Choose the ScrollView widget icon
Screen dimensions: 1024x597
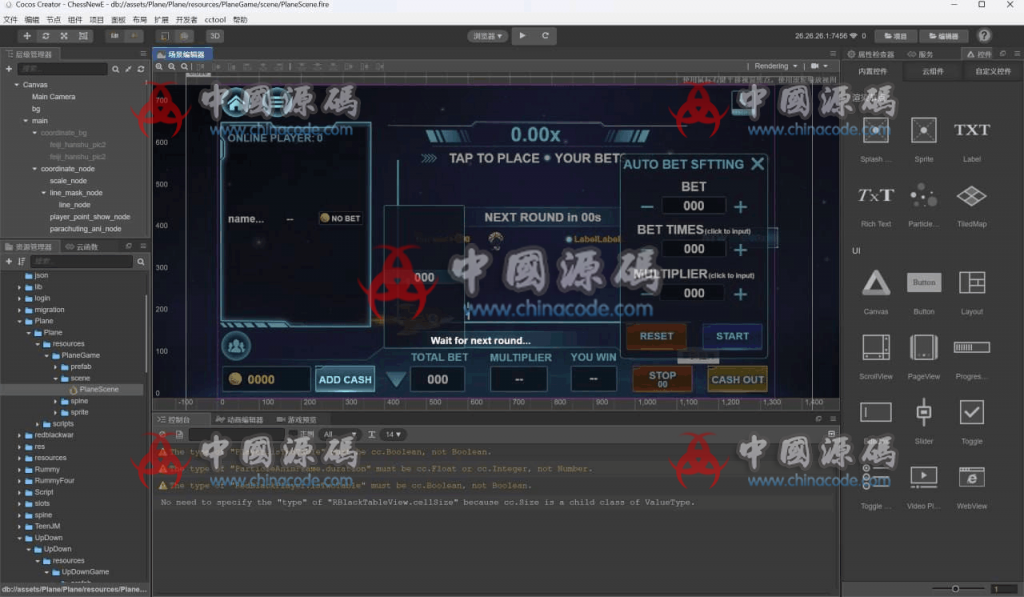pos(876,348)
